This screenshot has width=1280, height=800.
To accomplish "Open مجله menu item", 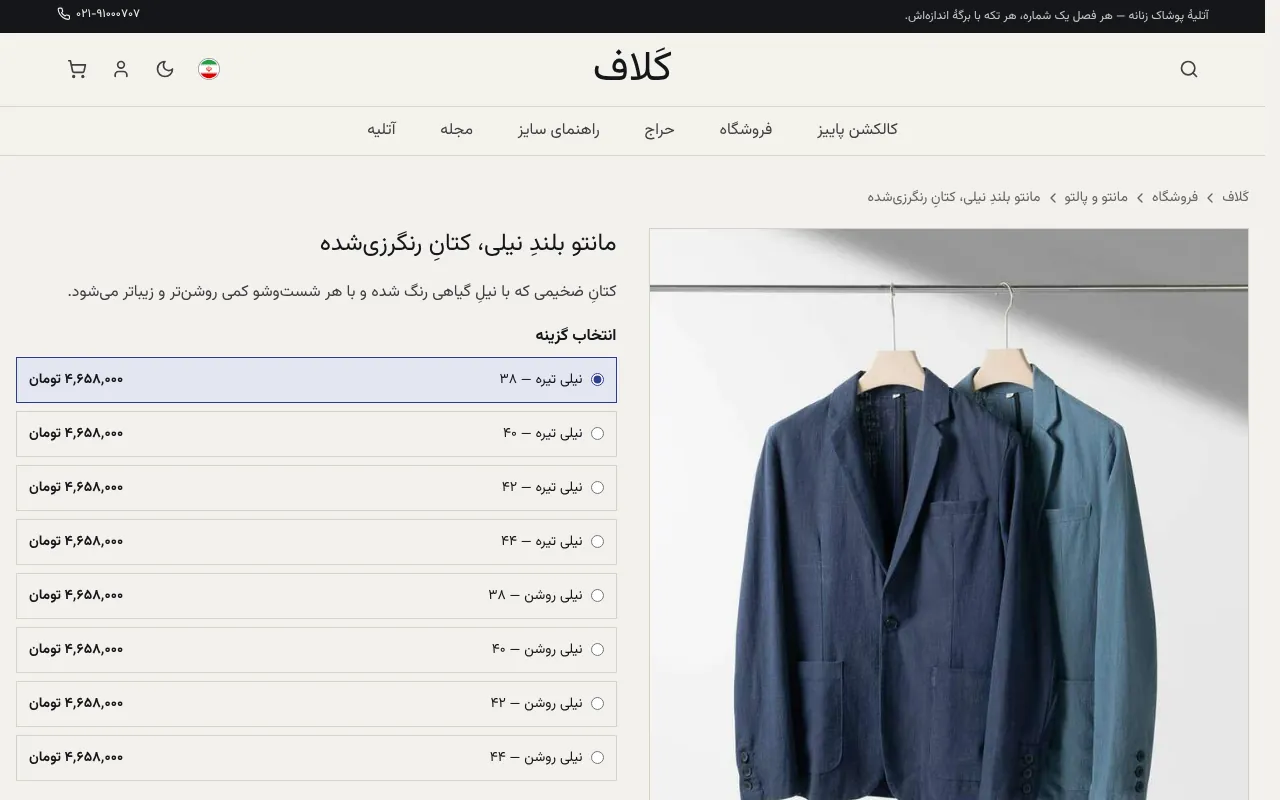I will click(x=456, y=130).
